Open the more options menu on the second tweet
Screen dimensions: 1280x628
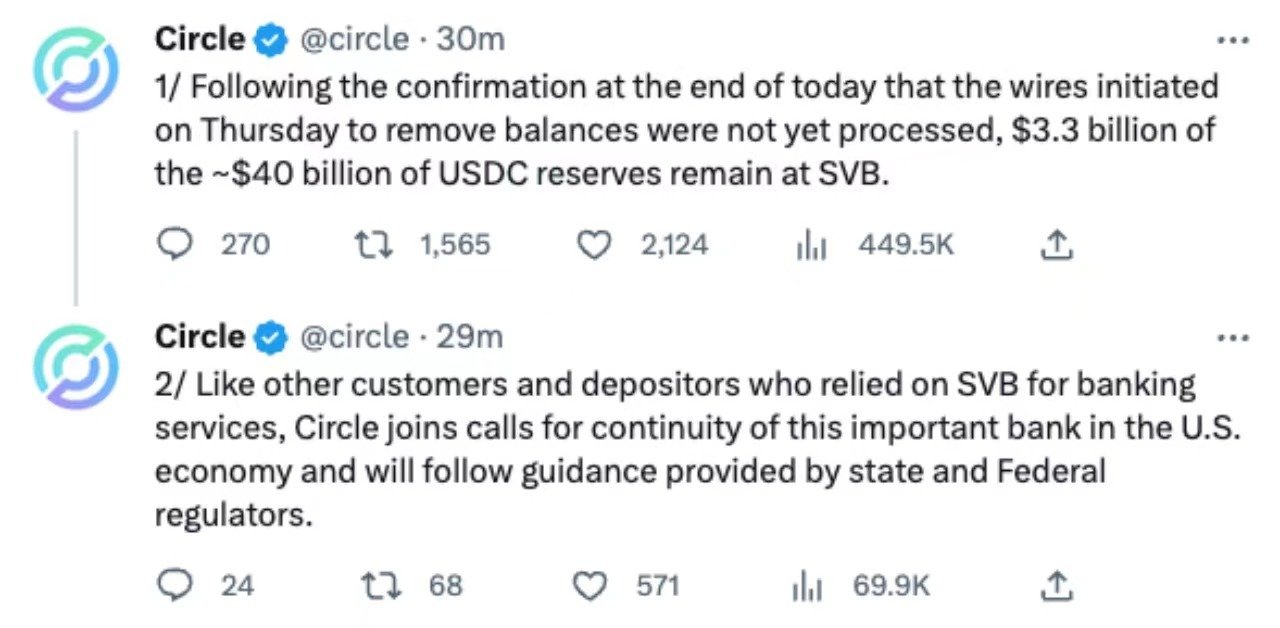point(1233,337)
